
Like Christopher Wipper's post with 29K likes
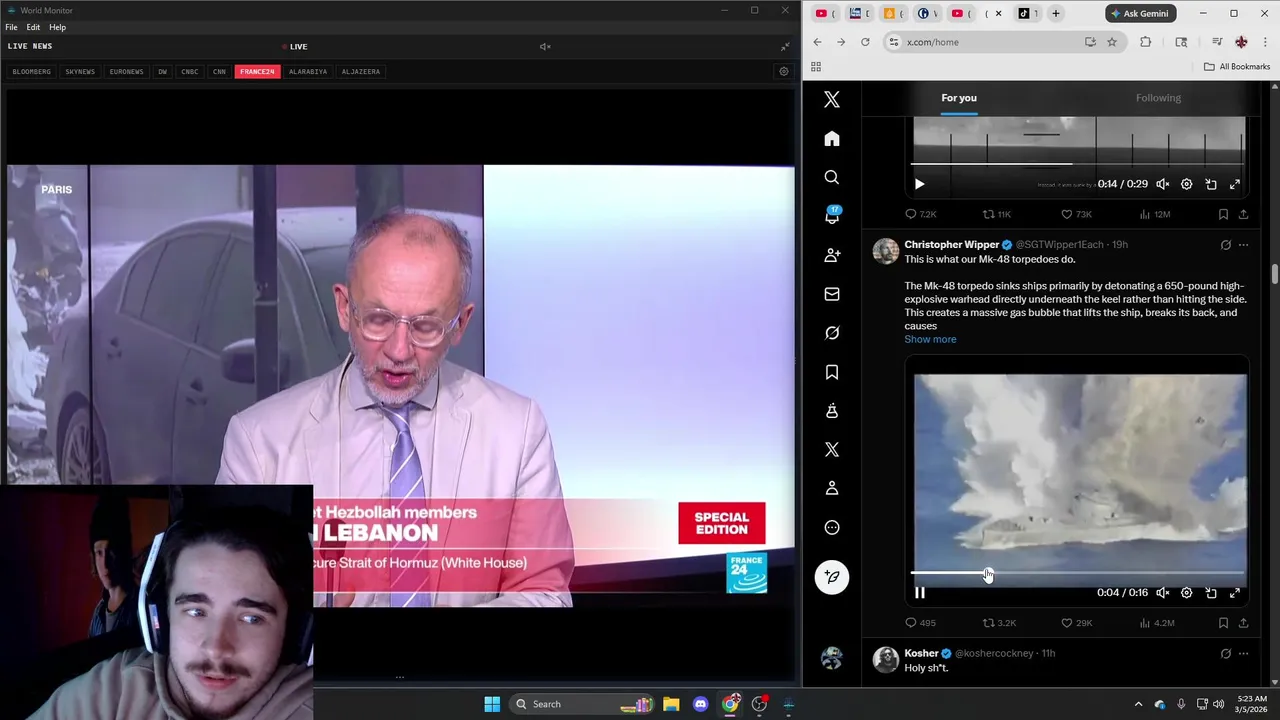coord(1077,623)
